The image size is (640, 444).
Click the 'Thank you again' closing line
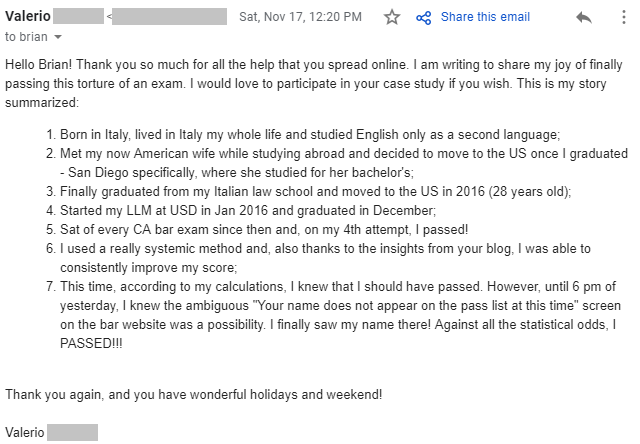click(x=193, y=395)
